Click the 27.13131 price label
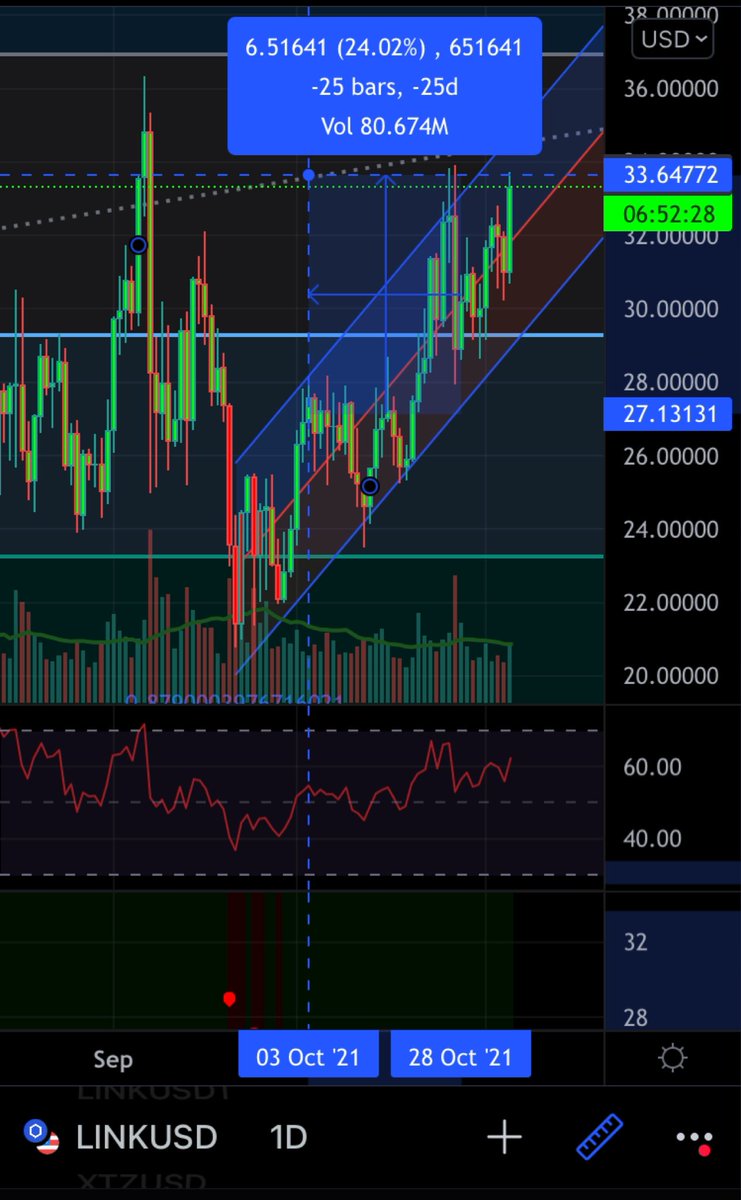741x1200 pixels. [669, 413]
